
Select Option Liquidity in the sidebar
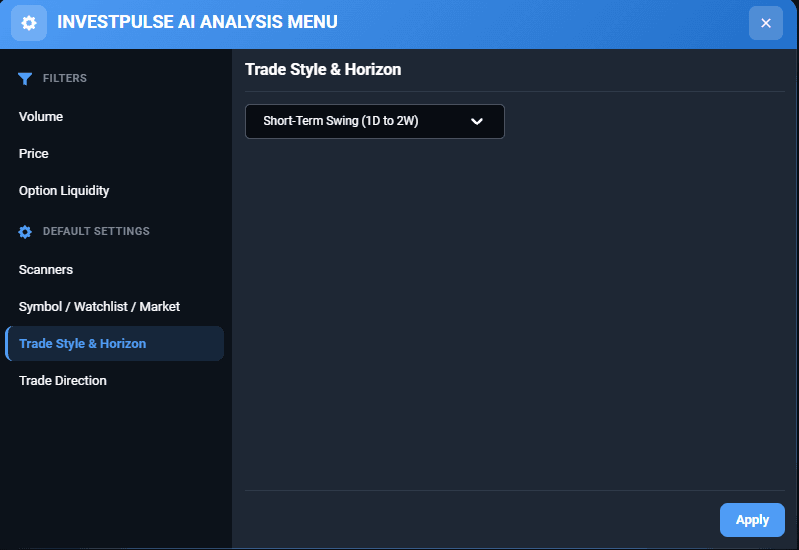[x=114, y=191]
